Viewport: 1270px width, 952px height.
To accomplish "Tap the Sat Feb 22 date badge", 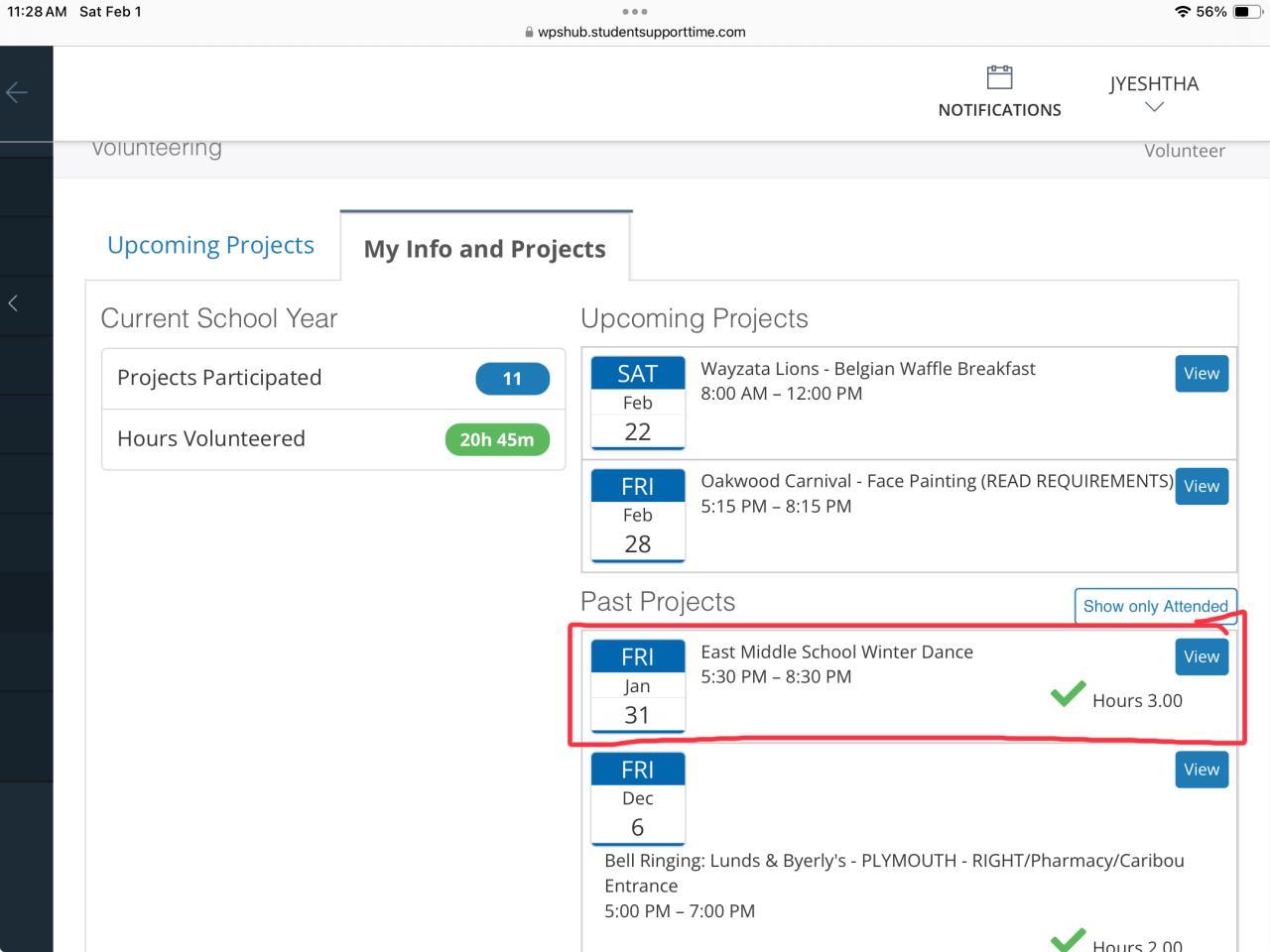I will (638, 402).
